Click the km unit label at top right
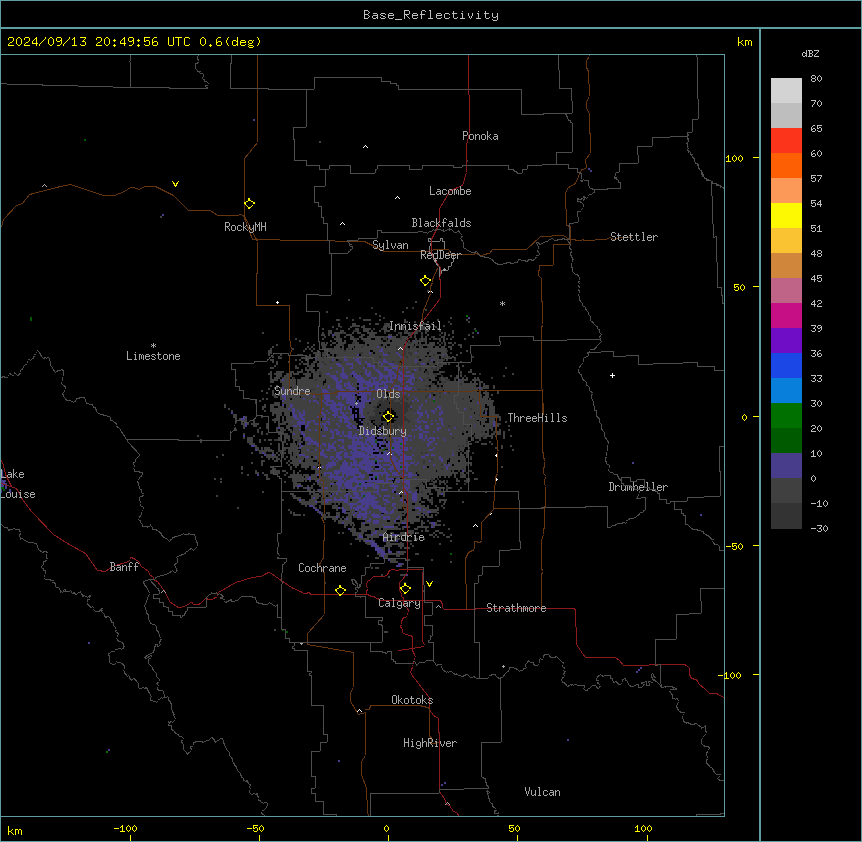The image size is (862, 842). point(744,42)
